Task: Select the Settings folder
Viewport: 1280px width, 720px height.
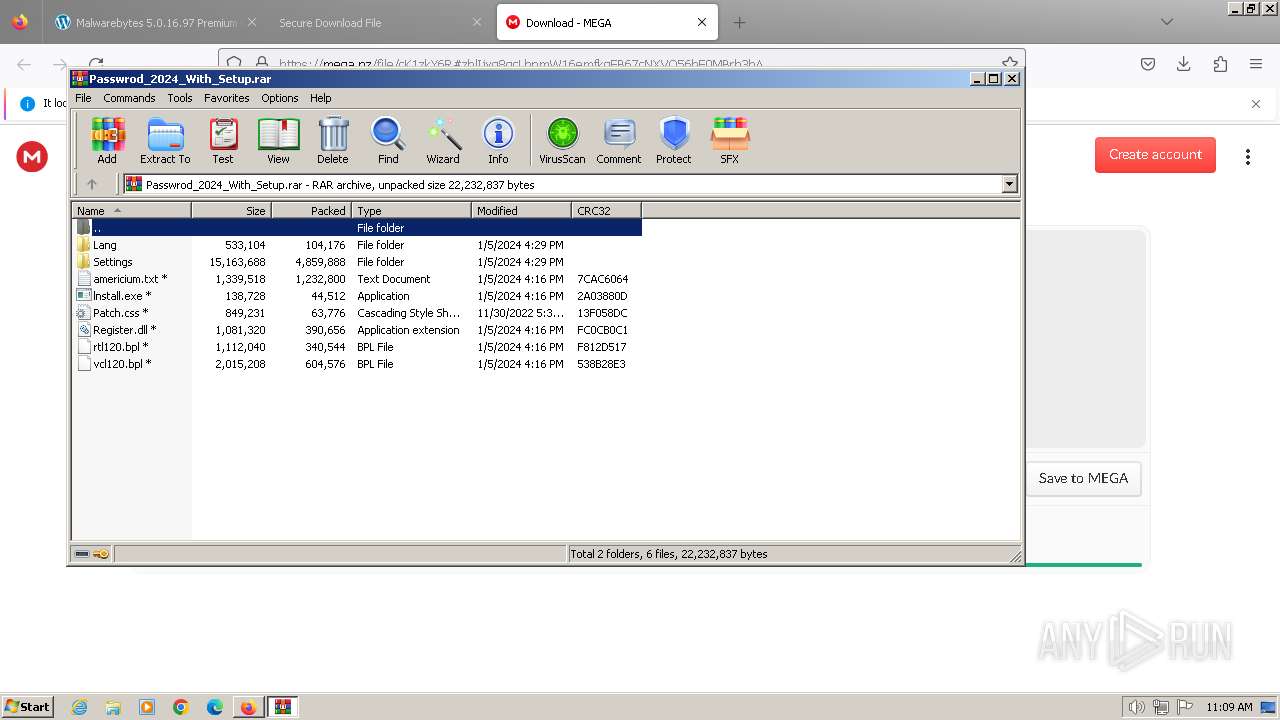Action: point(357,262)
